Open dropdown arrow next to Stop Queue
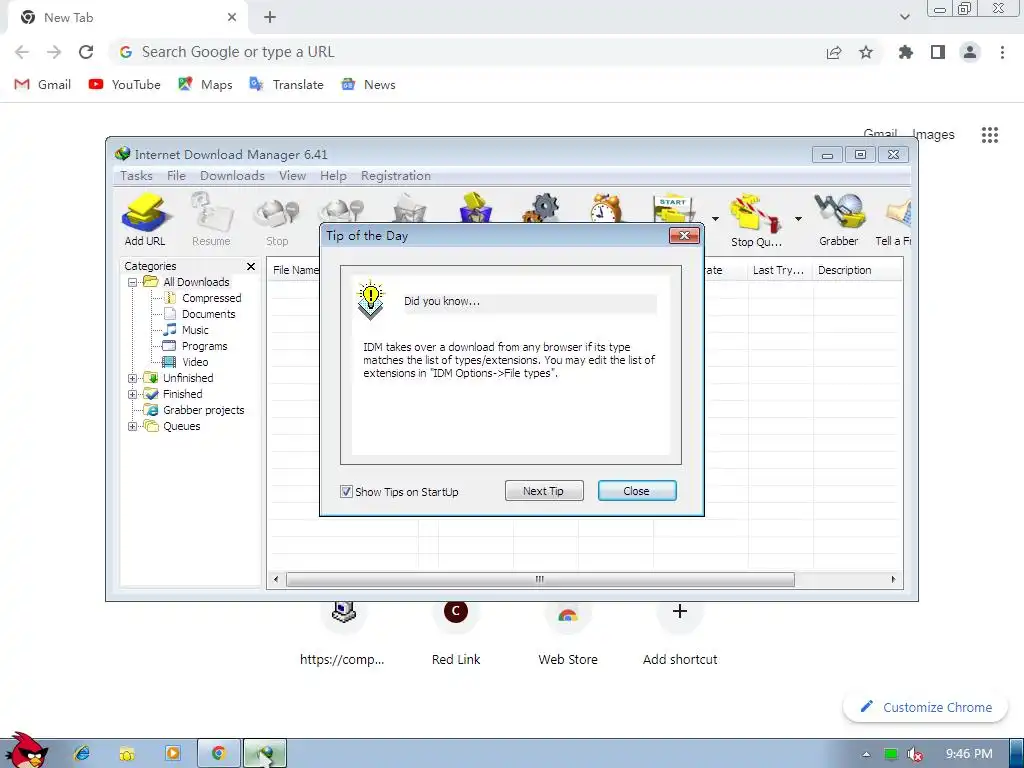 tap(798, 219)
